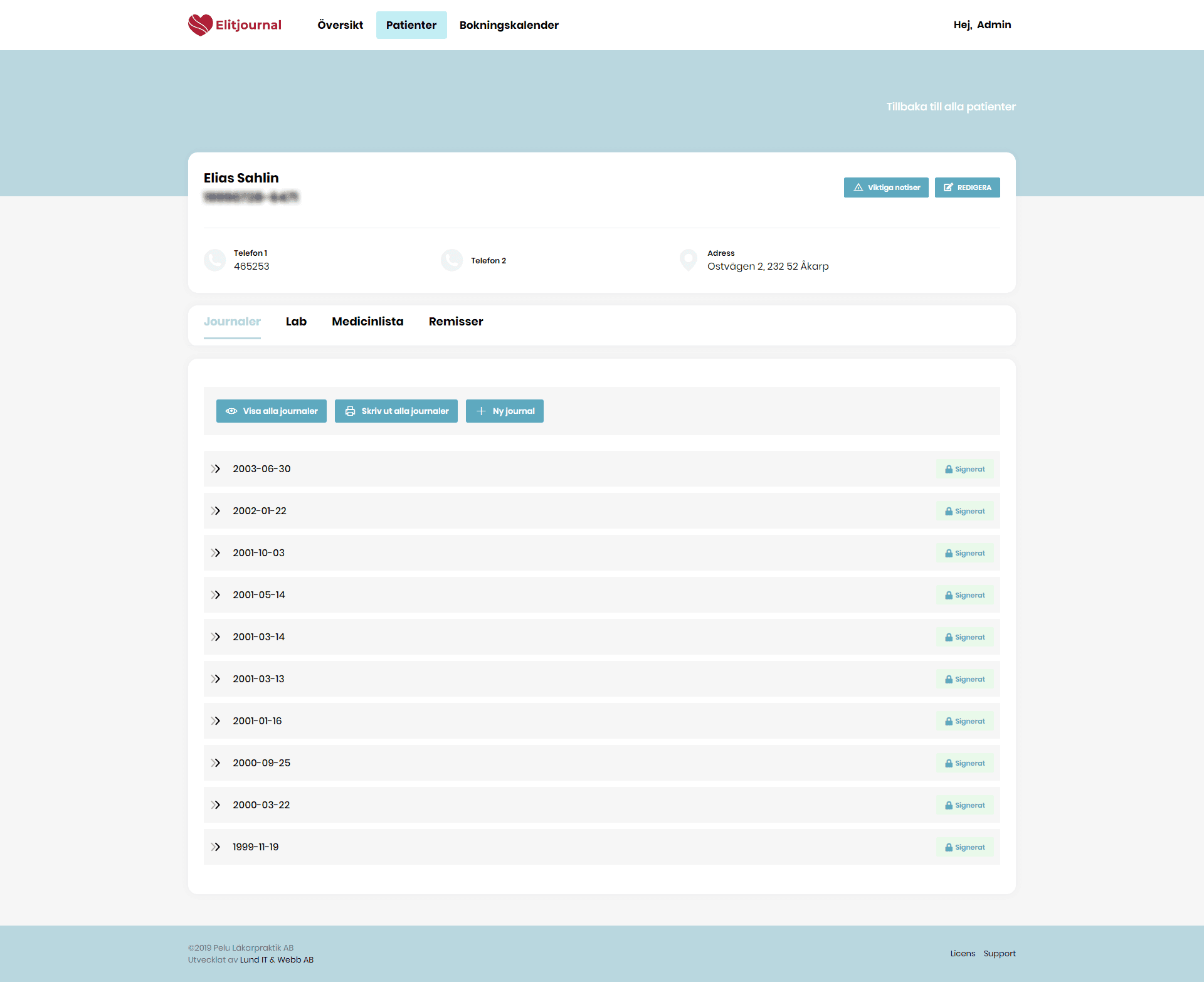Switch to the Remisser tab
1204x982 pixels.
(x=456, y=322)
